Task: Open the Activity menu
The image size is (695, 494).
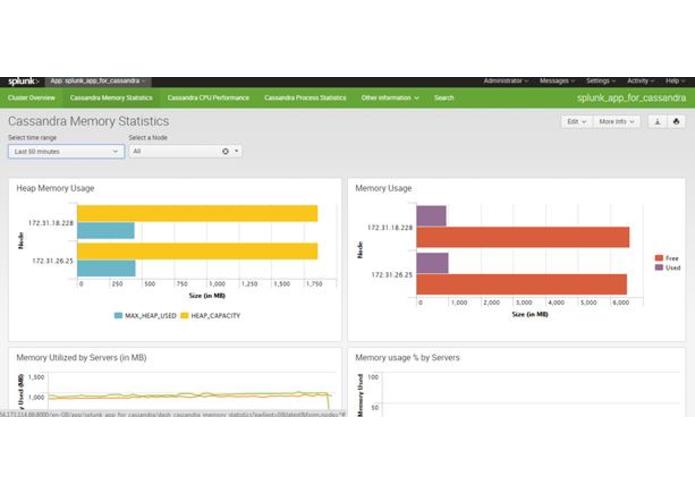Action: pos(640,81)
